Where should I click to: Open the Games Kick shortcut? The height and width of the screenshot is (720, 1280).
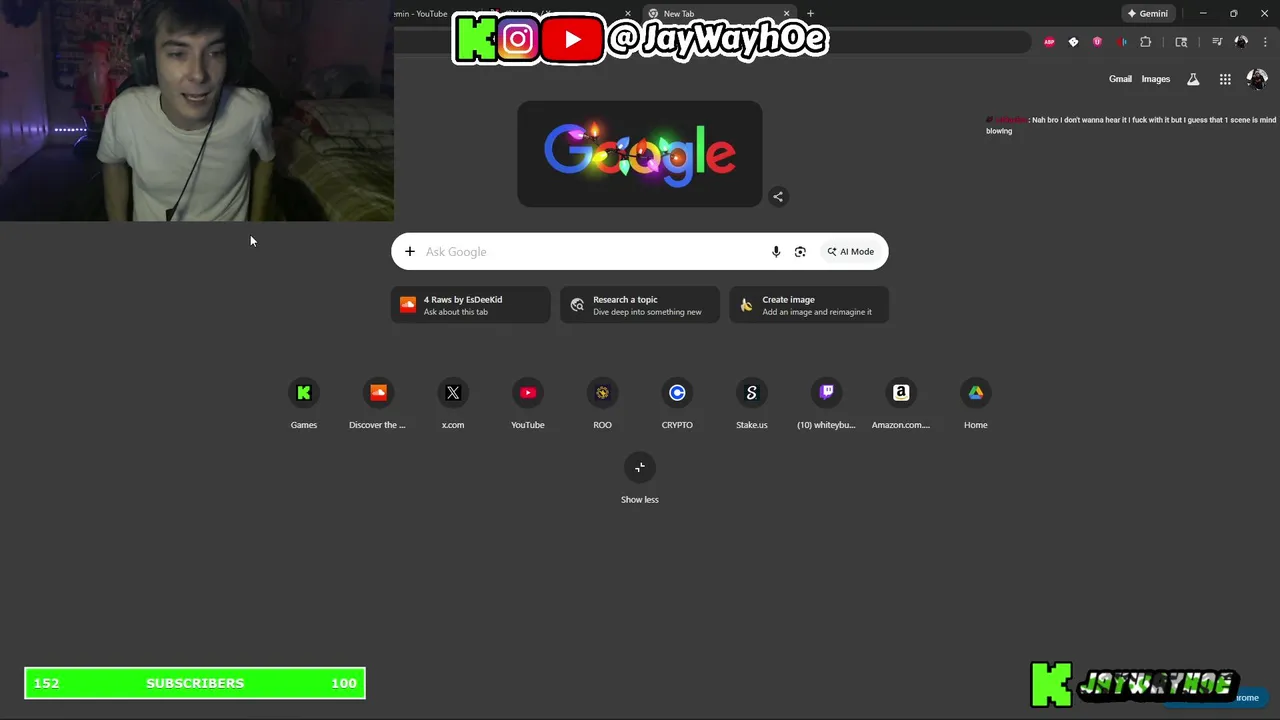pos(304,403)
